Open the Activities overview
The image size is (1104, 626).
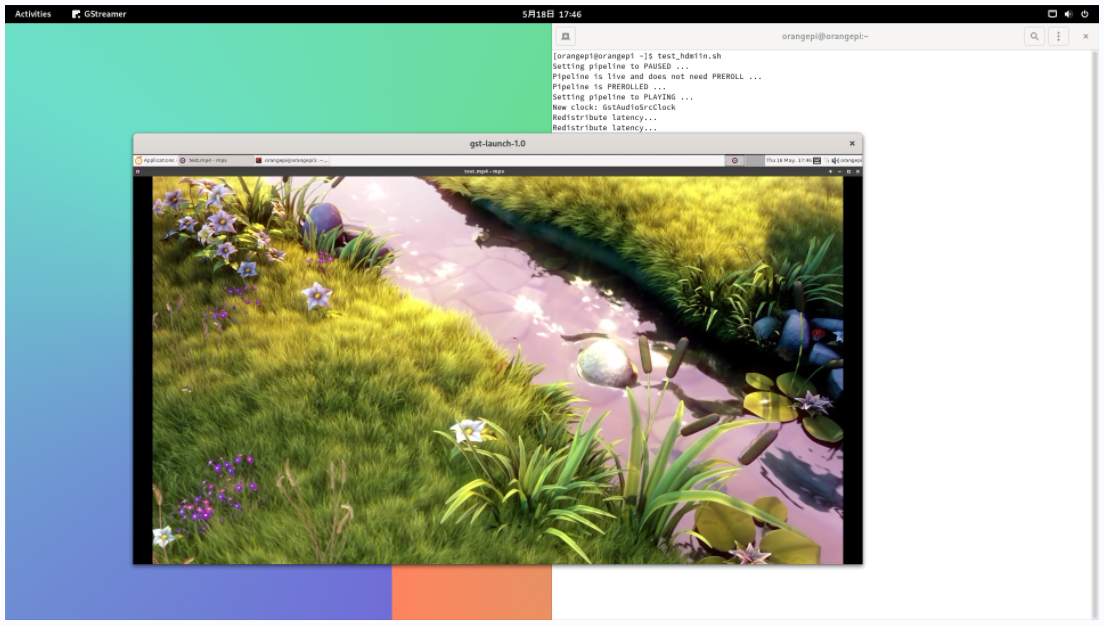32,14
